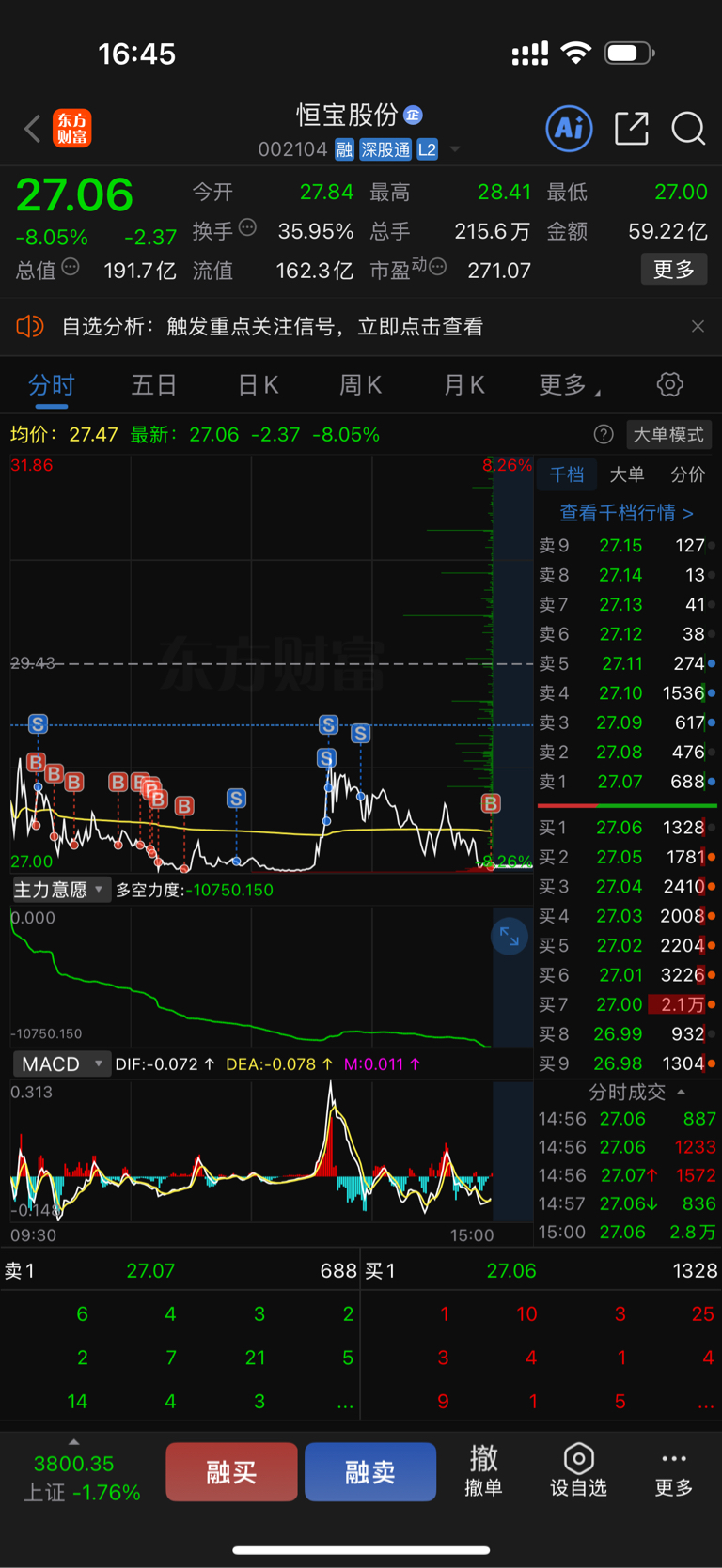
Task: Open 查看千档行情 link
Action: tap(627, 513)
